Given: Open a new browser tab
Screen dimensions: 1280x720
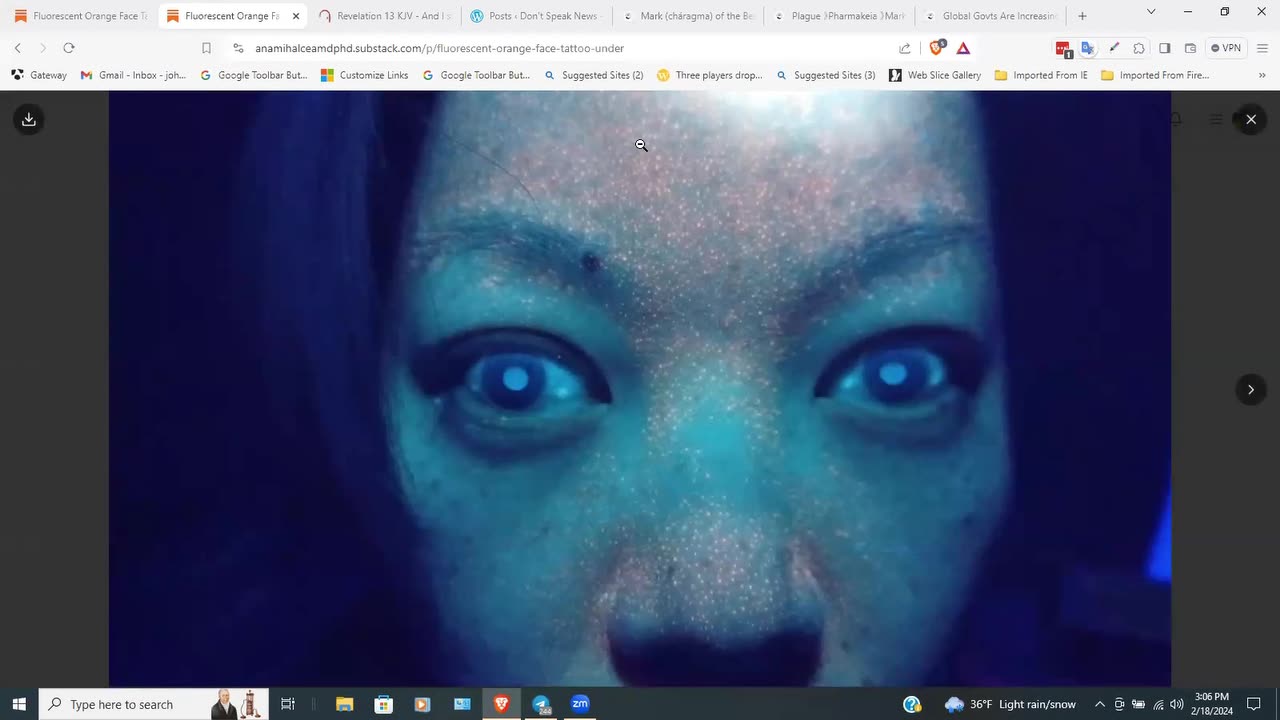Looking at the screenshot, I should pyautogui.click(x=1082, y=16).
